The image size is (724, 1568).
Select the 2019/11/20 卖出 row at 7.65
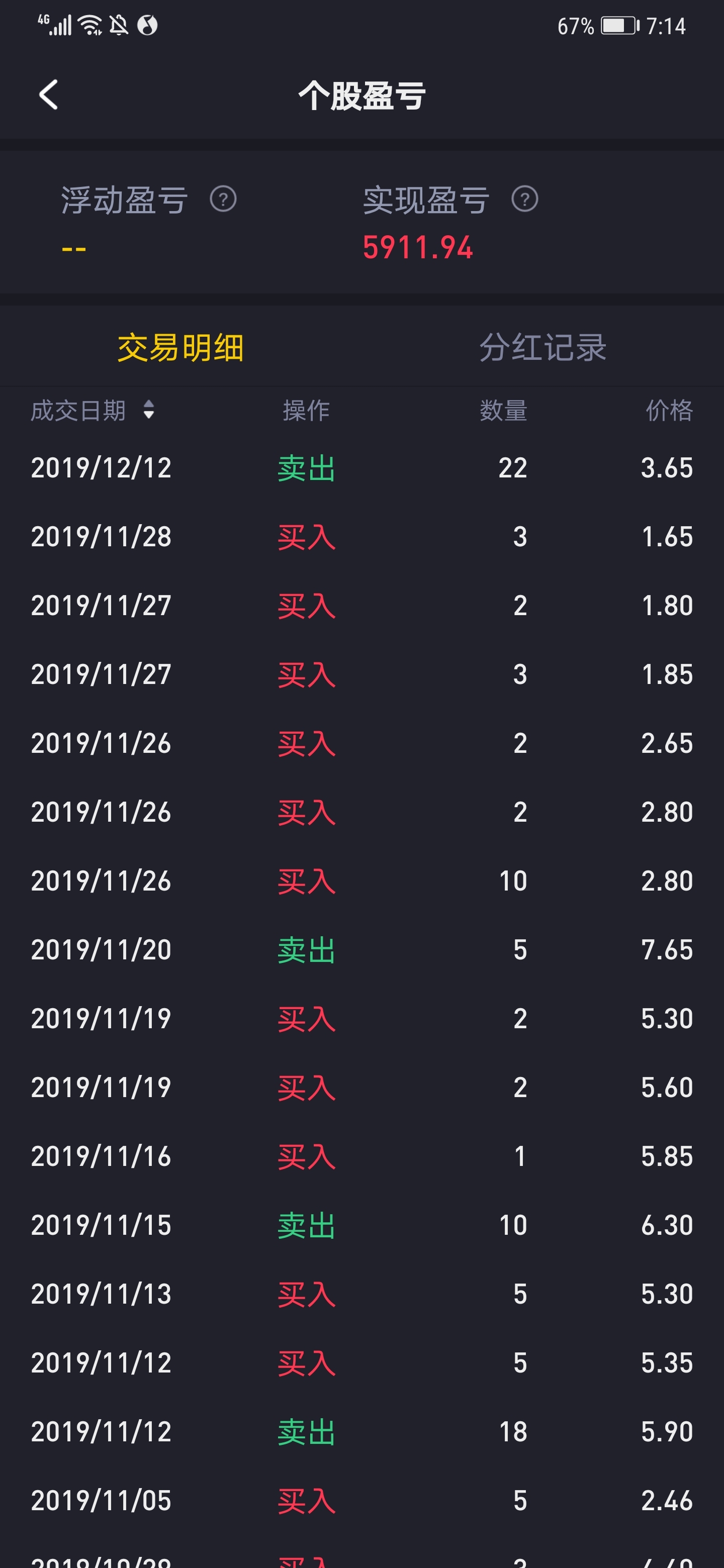point(361,949)
